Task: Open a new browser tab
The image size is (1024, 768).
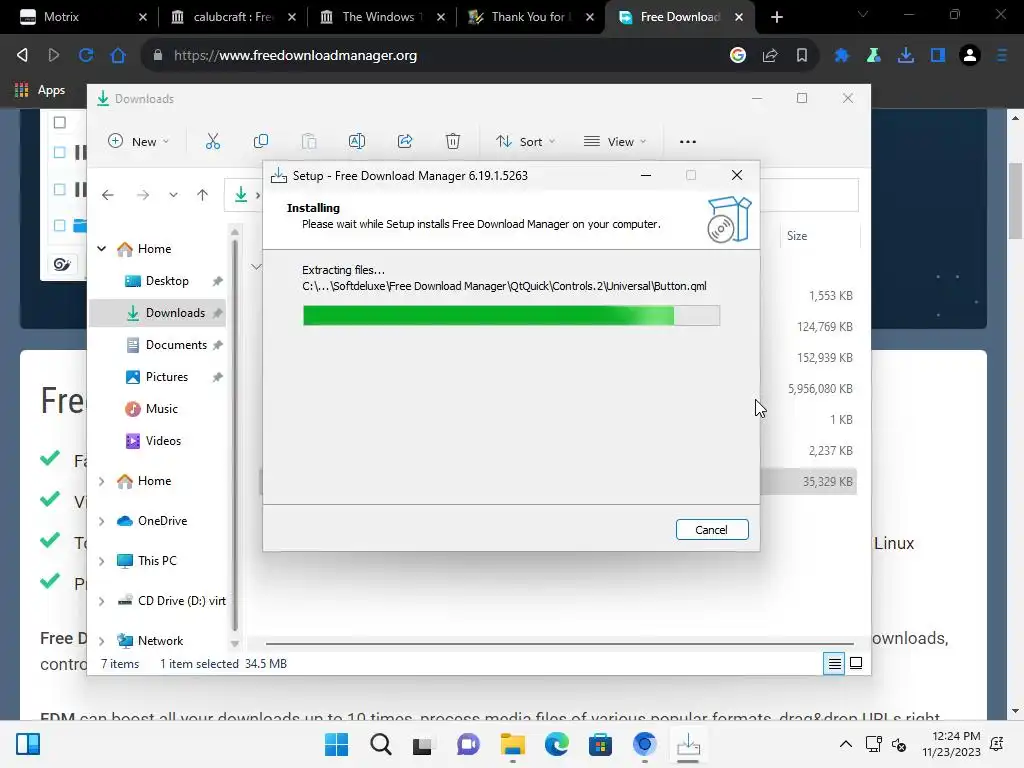Action: [x=776, y=17]
